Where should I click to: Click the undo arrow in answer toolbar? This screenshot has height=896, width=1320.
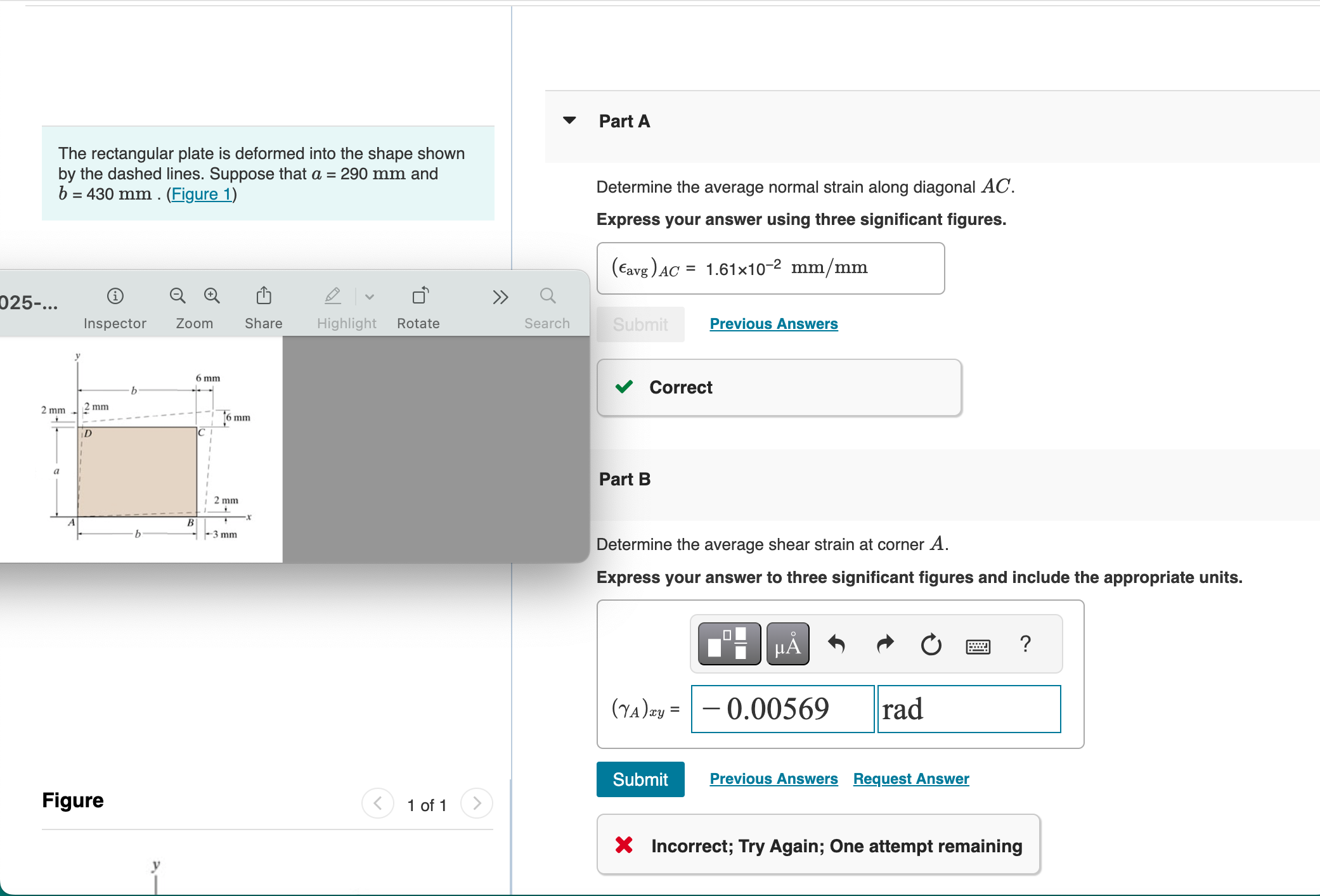pyautogui.click(x=837, y=644)
